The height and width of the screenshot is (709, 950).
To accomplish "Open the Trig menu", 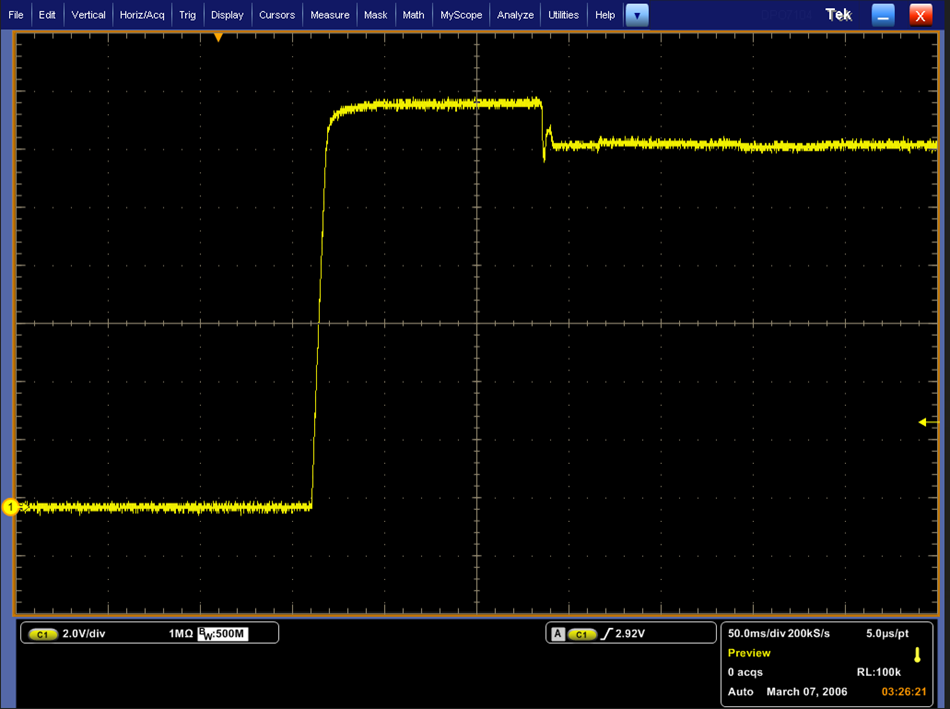I will pyautogui.click(x=187, y=15).
